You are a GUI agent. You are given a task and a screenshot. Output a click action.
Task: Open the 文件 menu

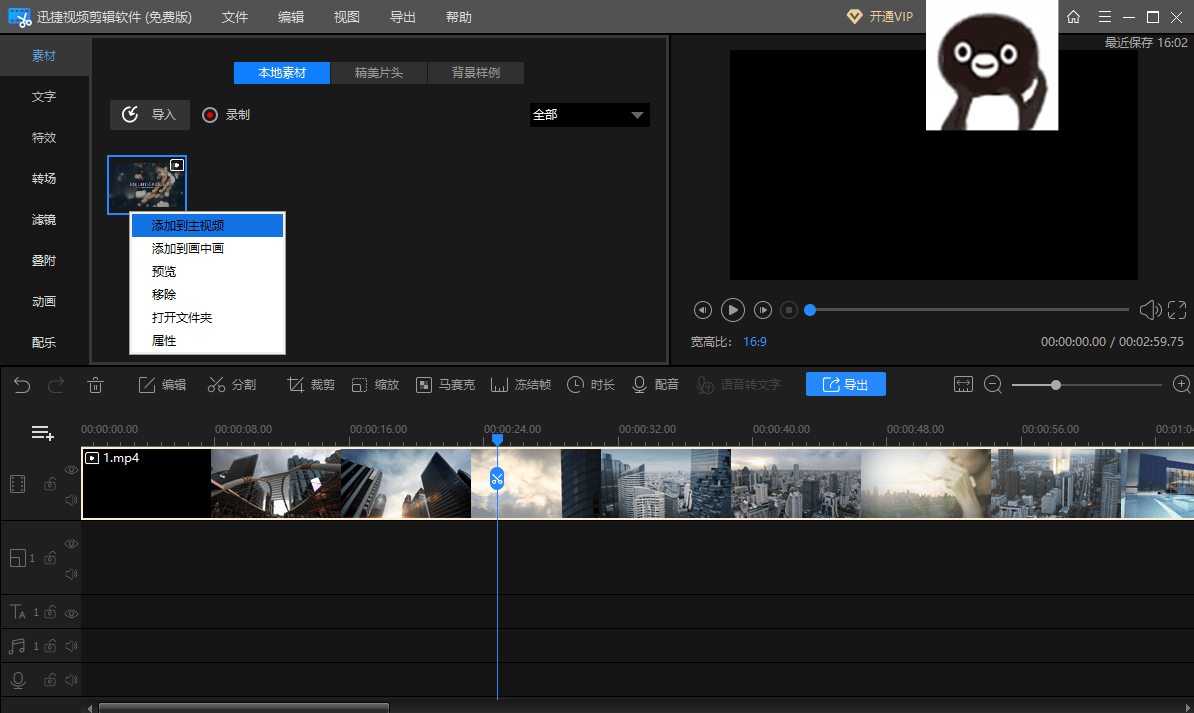click(x=235, y=17)
